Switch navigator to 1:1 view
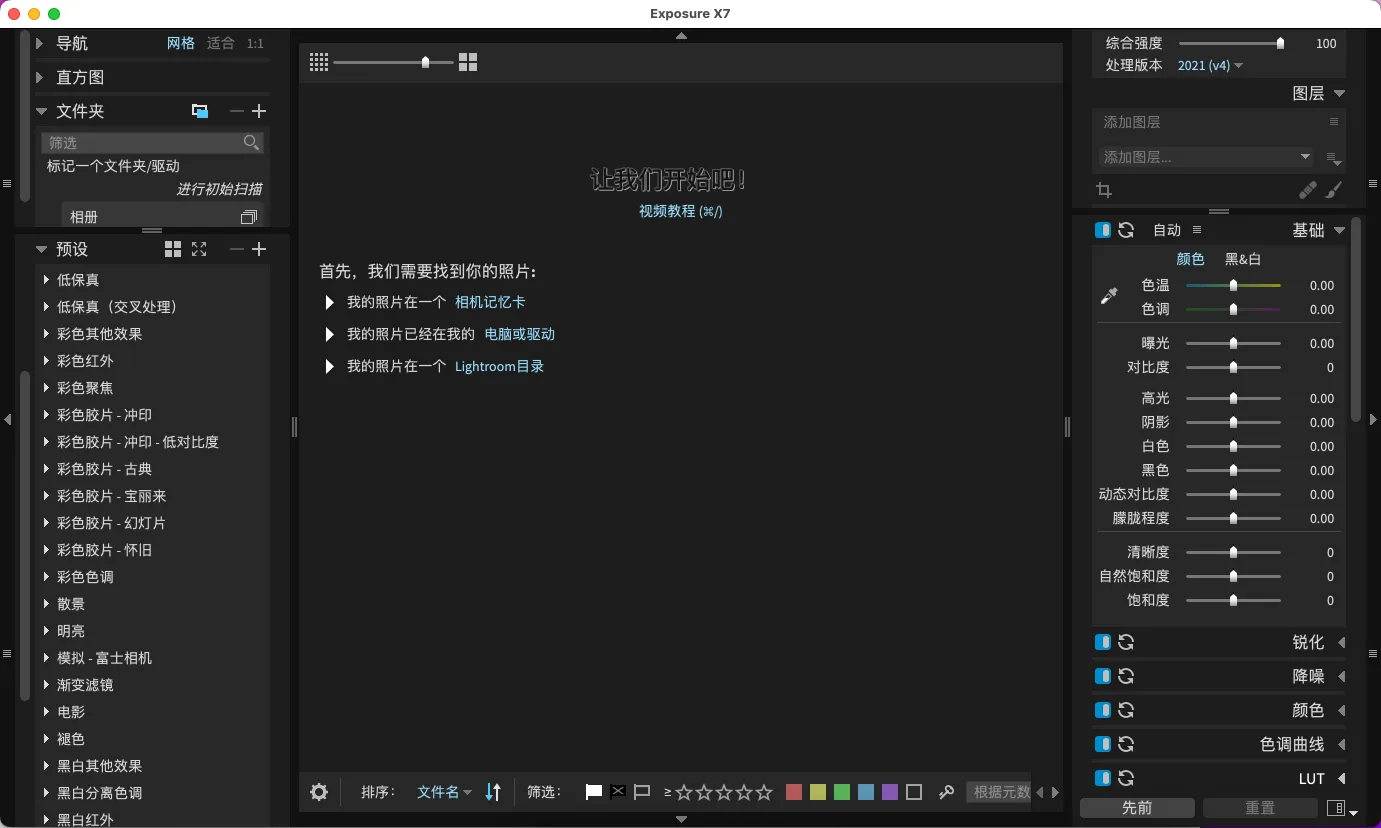 [x=255, y=43]
